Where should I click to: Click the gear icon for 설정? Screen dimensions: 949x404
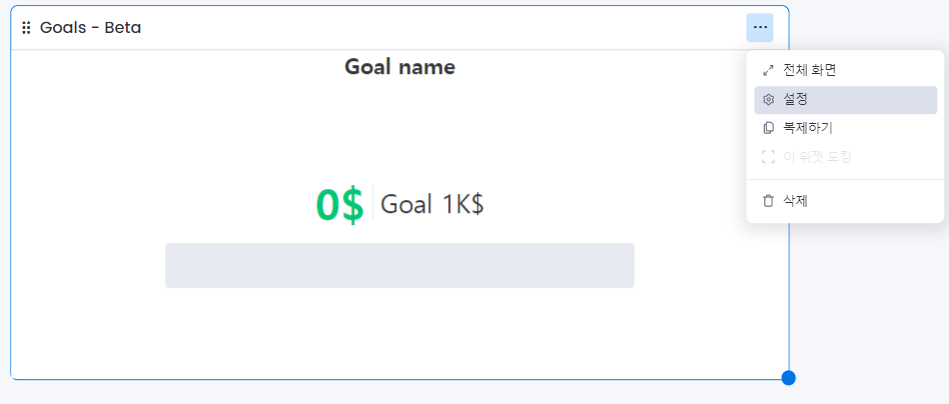coord(768,100)
